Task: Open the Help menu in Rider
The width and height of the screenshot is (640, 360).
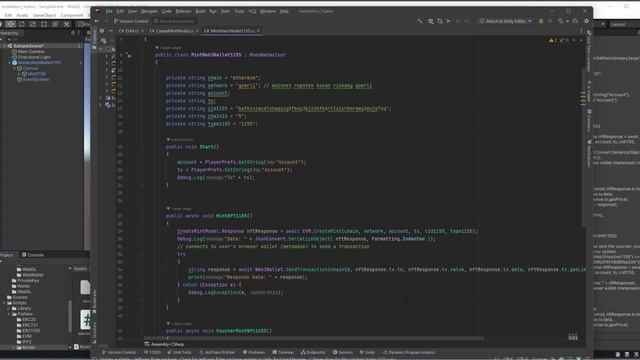Action: (x=284, y=11)
